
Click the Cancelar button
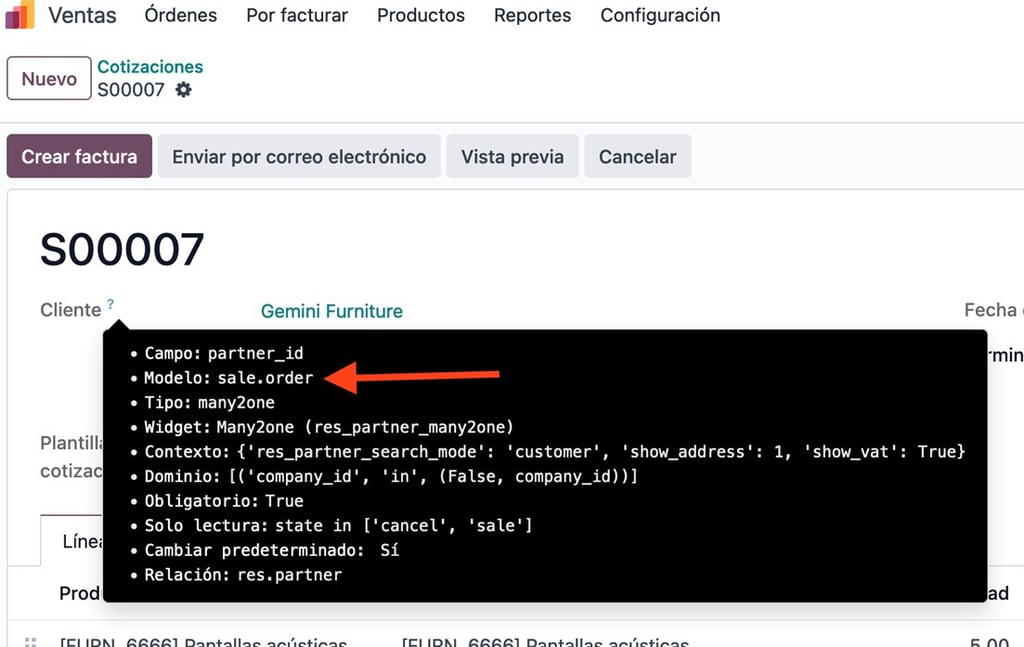pyautogui.click(x=637, y=156)
